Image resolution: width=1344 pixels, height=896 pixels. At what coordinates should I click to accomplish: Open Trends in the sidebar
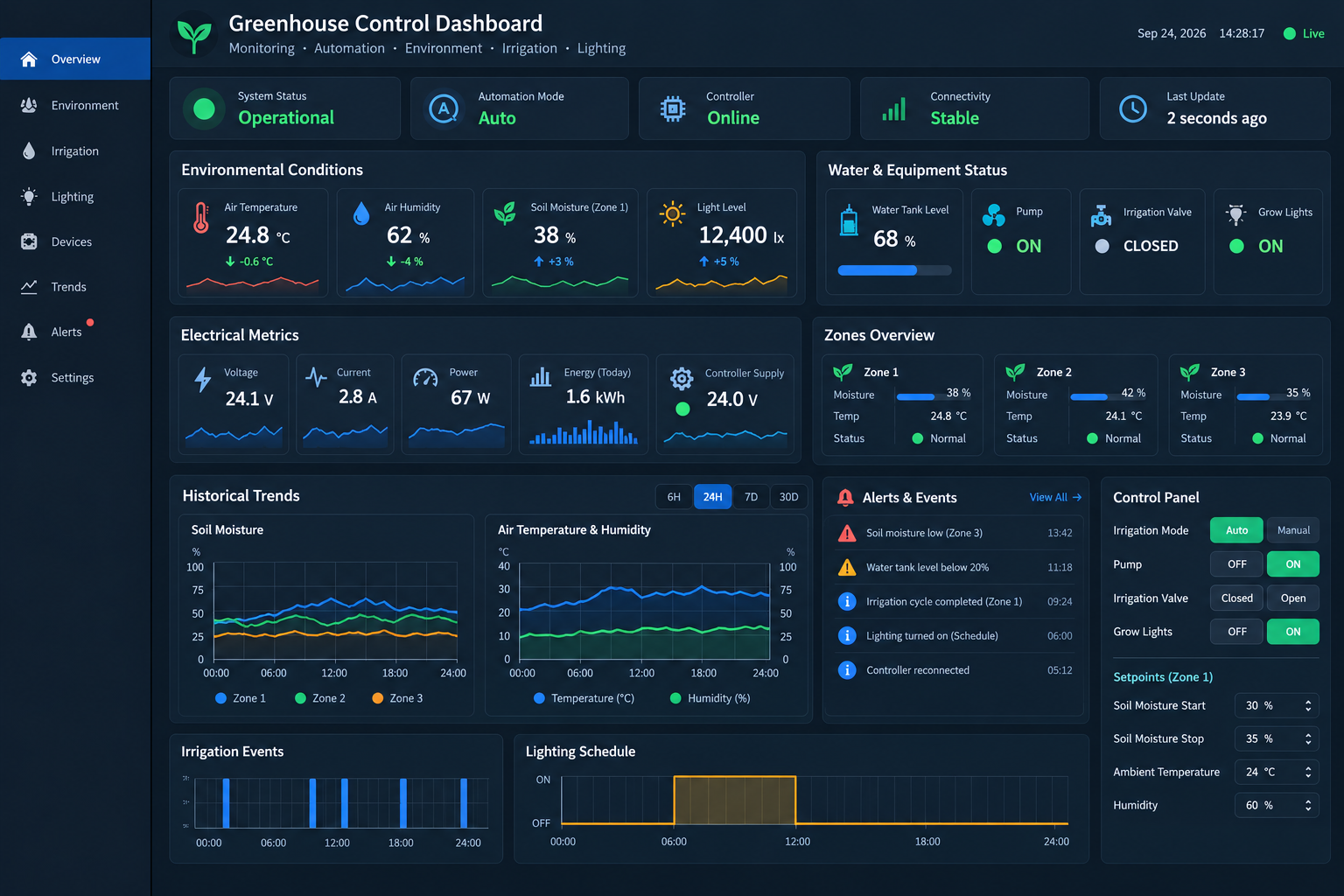pyautogui.click(x=75, y=287)
